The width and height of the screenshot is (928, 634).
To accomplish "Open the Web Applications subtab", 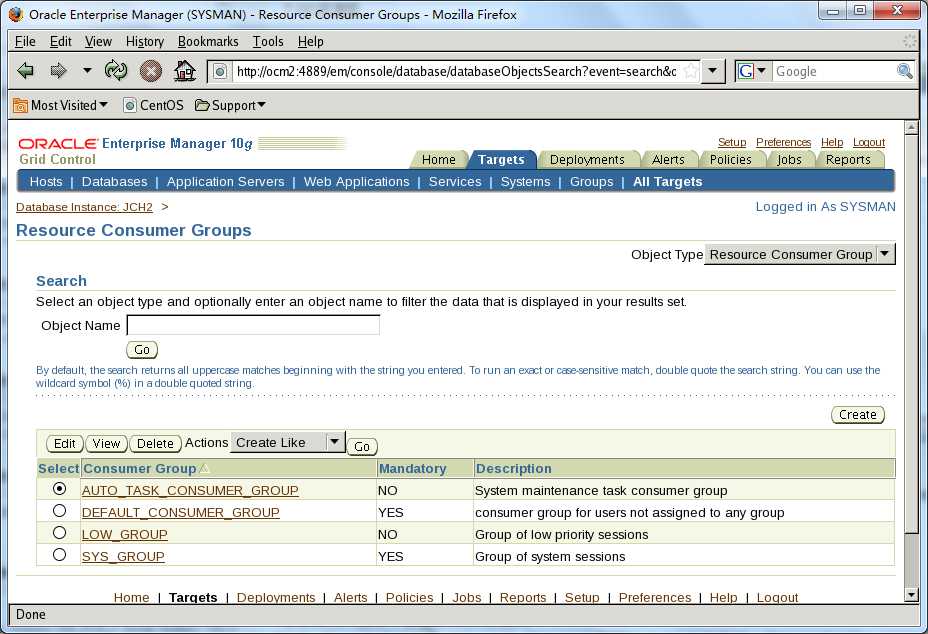I will [x=356, y=182].
